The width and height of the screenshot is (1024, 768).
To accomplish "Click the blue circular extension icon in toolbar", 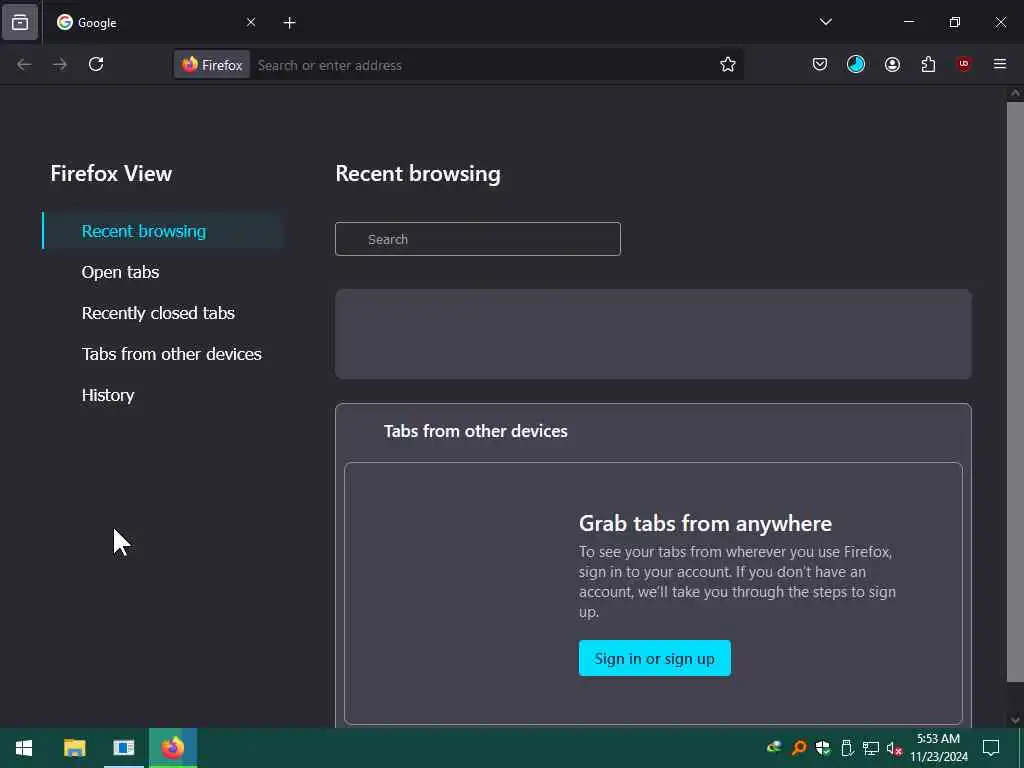I will (856, 64).
